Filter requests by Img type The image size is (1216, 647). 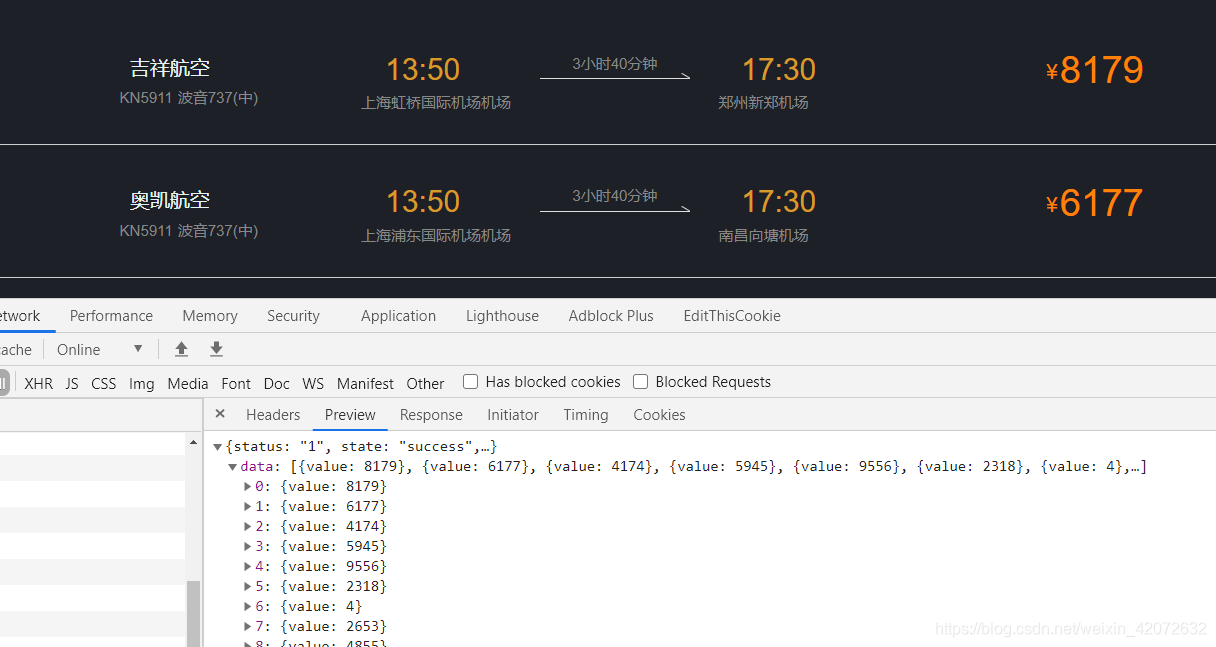142,383
